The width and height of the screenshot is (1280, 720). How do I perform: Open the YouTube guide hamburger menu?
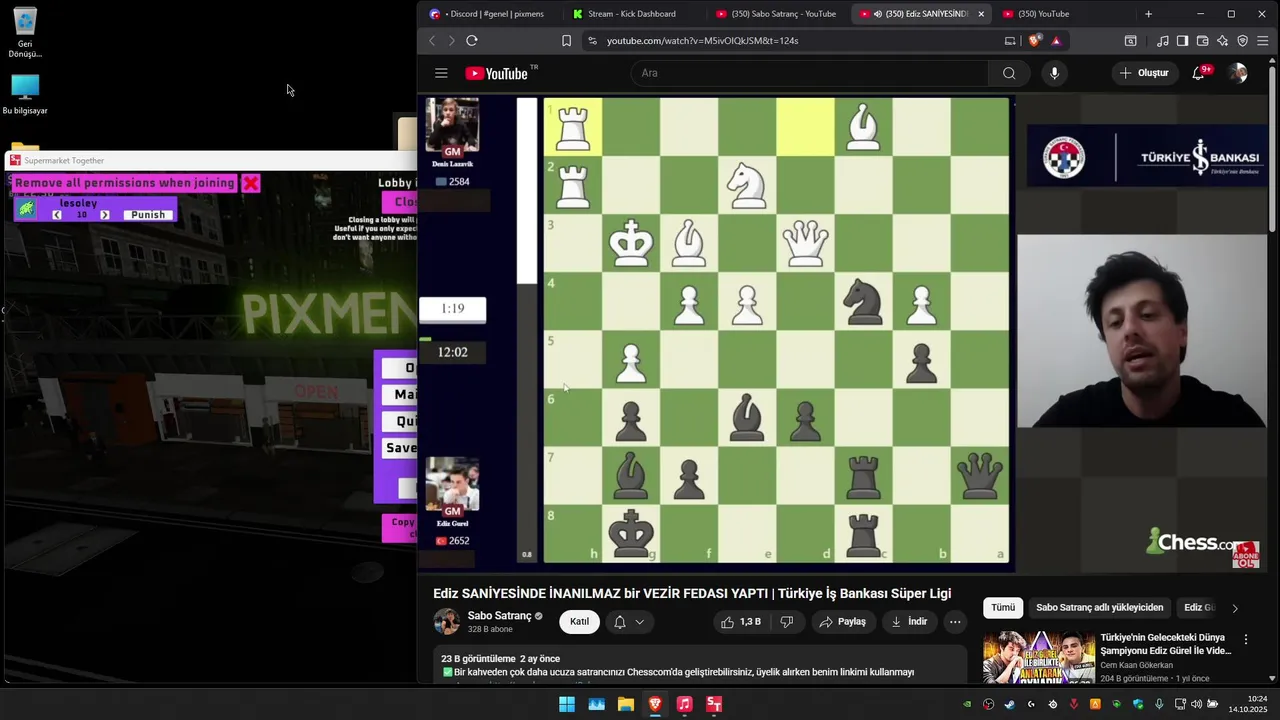441,73
